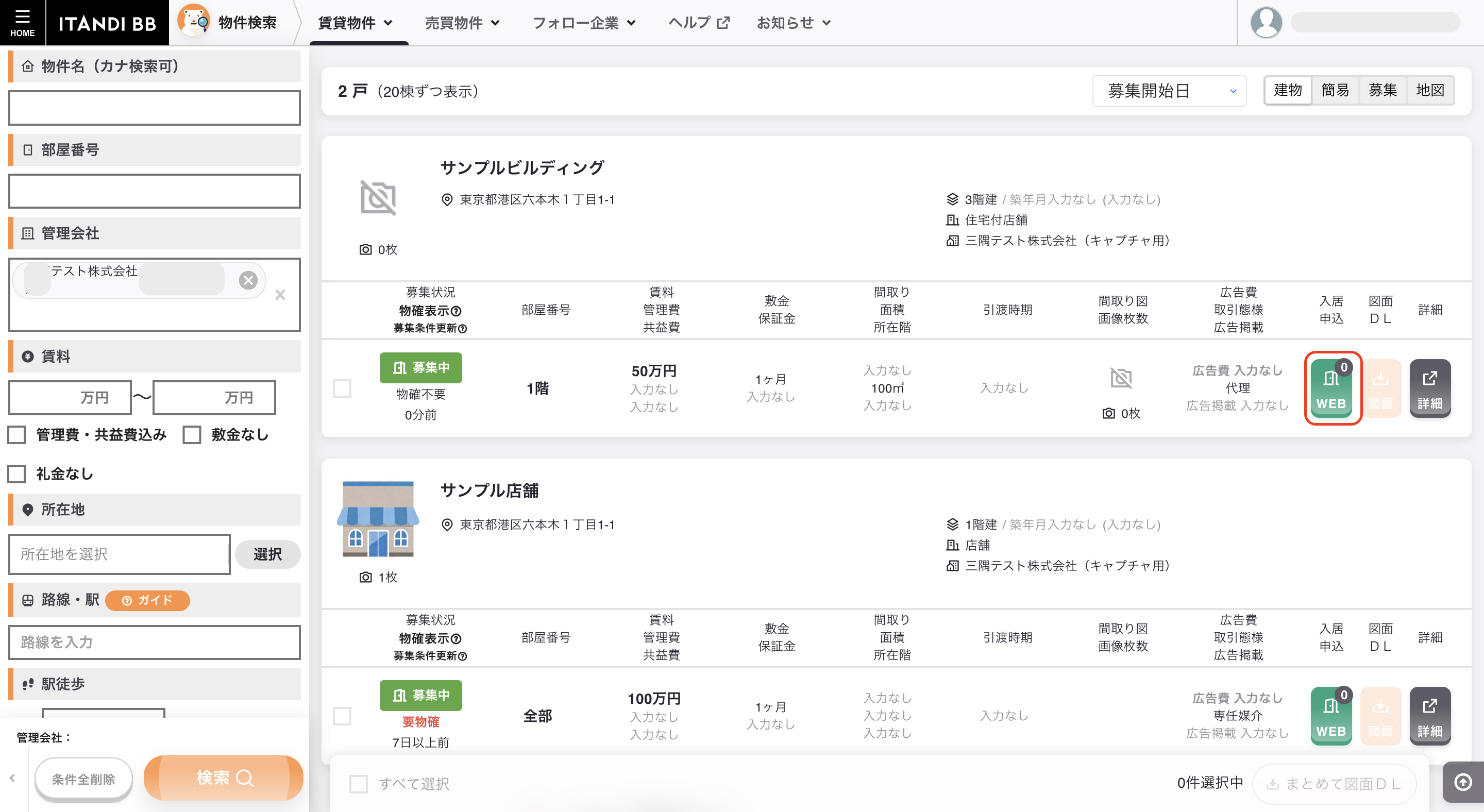Click the 募集中 status badge for 全部 room
This screenshot has height=812, width=1484.
click(420, 695)
